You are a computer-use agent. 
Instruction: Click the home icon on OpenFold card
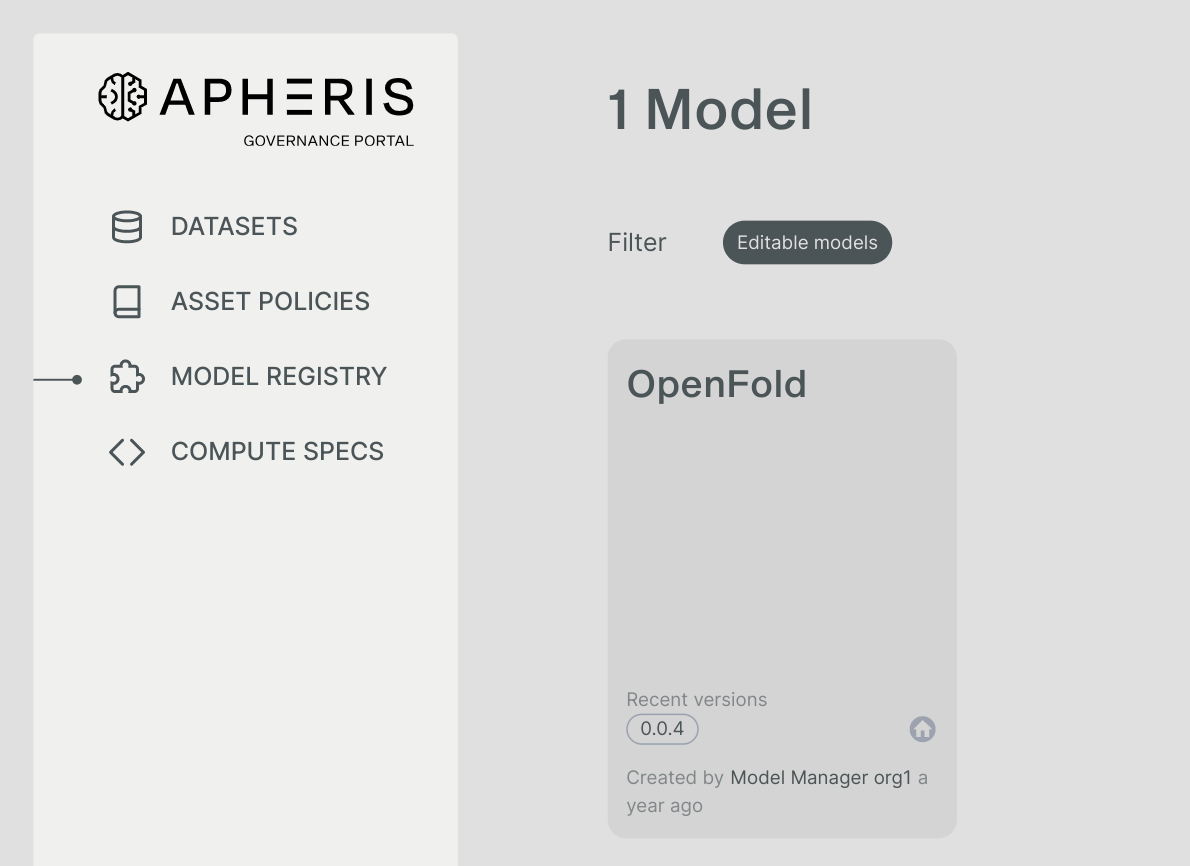pos(922,729)
